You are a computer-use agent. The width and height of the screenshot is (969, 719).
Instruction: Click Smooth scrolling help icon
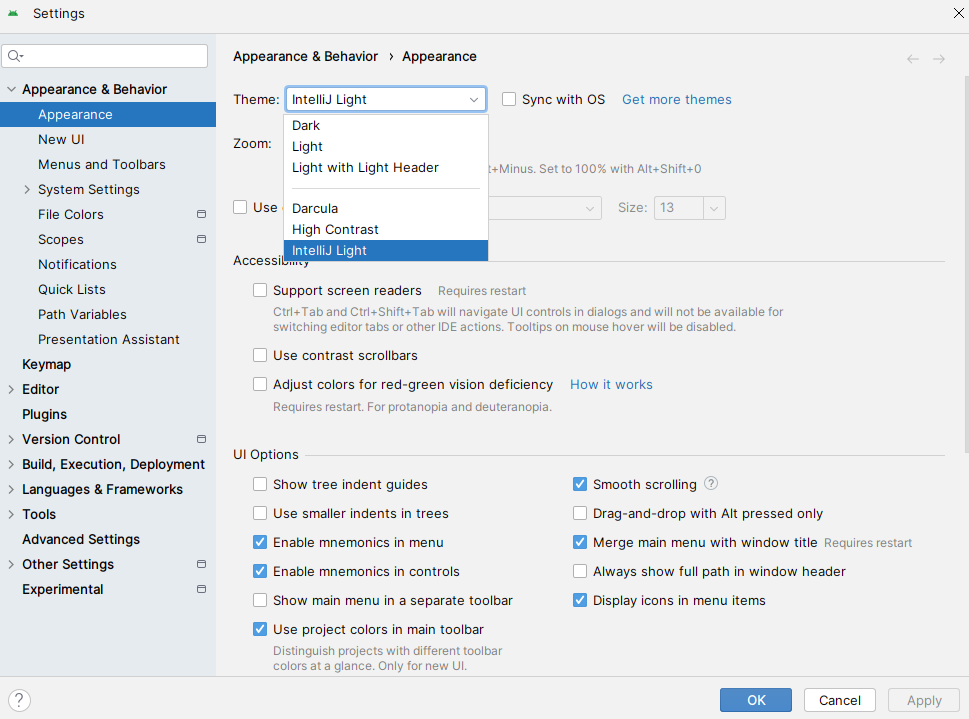click(711, 483)
